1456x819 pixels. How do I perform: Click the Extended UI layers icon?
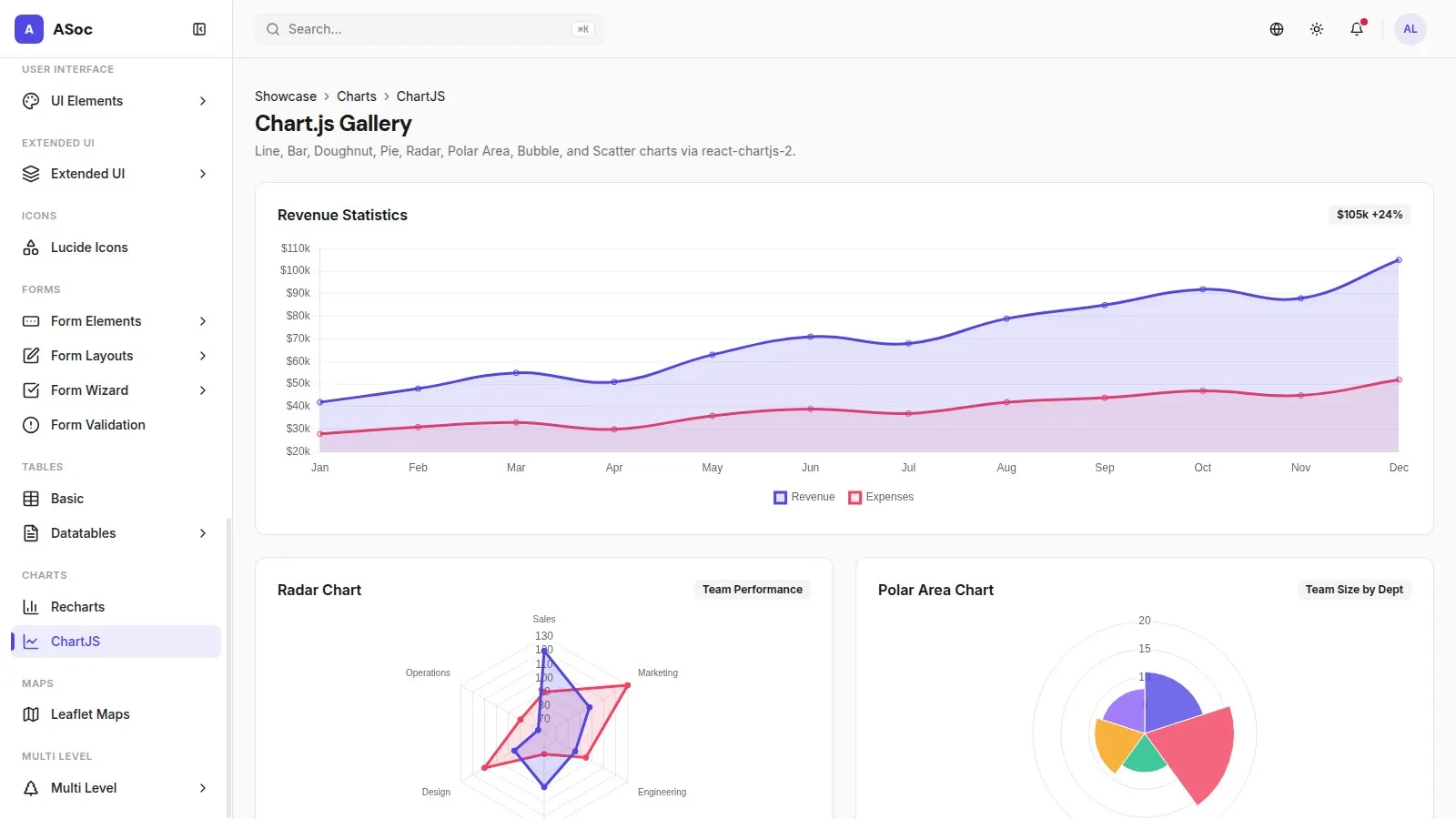pyautogui.click(x=31, y=174)
